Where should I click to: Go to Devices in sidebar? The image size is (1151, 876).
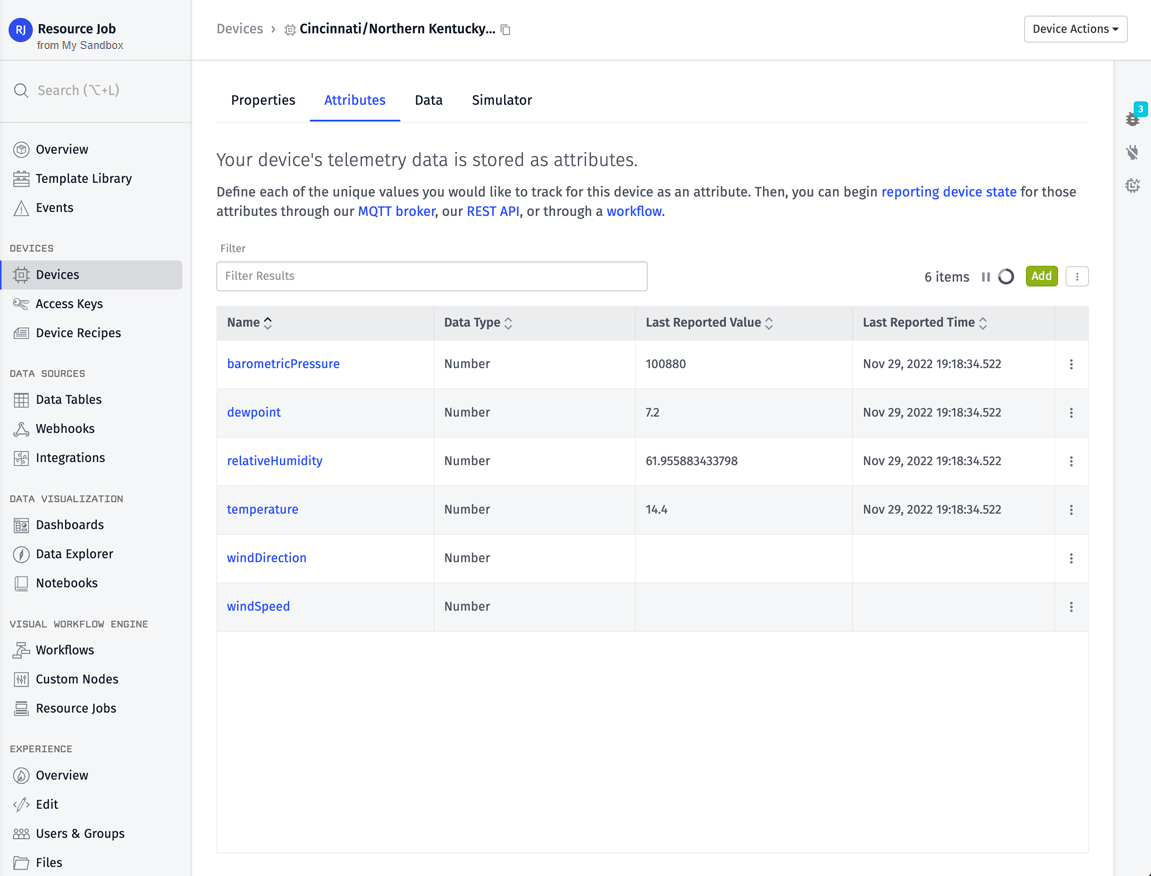[91, 275]
